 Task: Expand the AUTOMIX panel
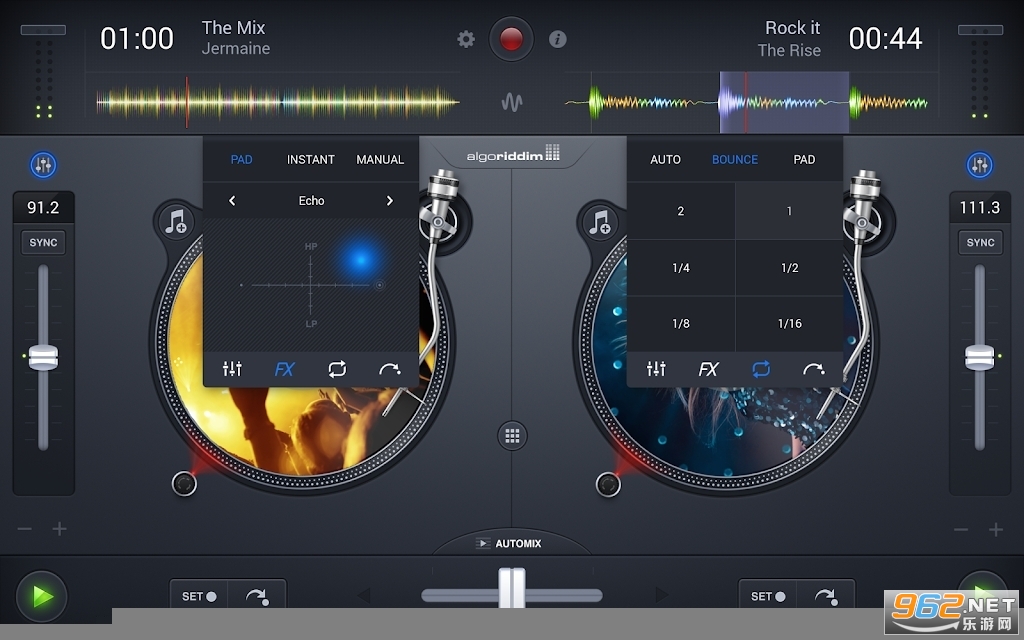point(511,543)
